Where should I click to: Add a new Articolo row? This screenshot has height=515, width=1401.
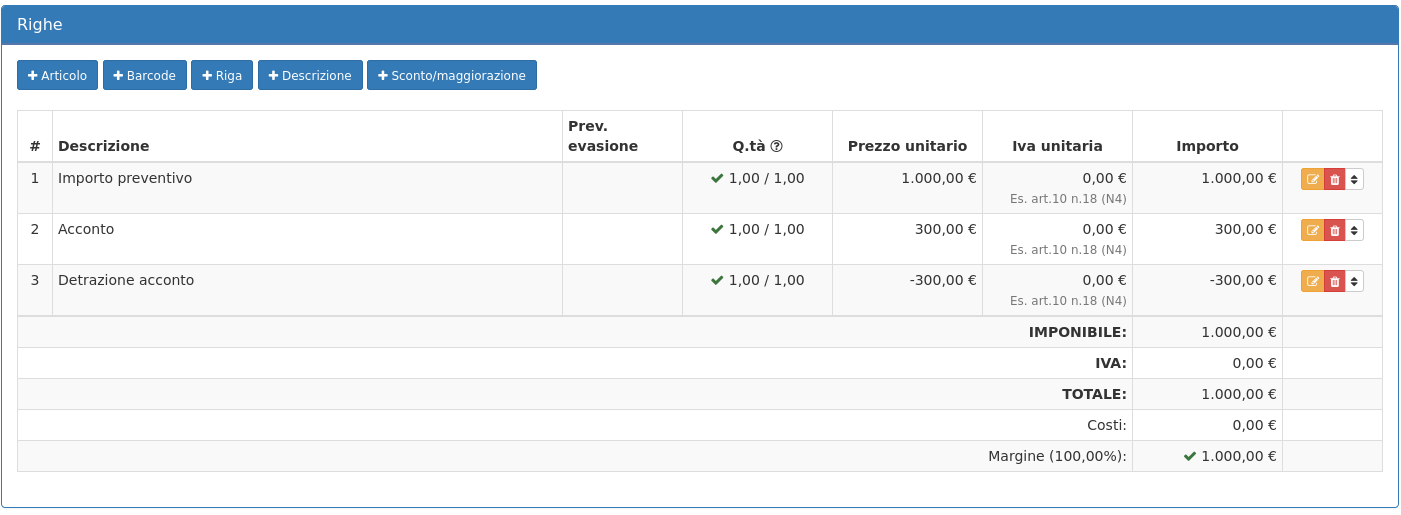pyautogui.click(x=57, y=75)
